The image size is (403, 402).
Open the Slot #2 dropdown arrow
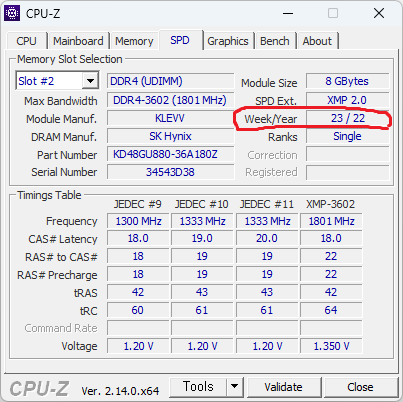(x=90, y=81)
